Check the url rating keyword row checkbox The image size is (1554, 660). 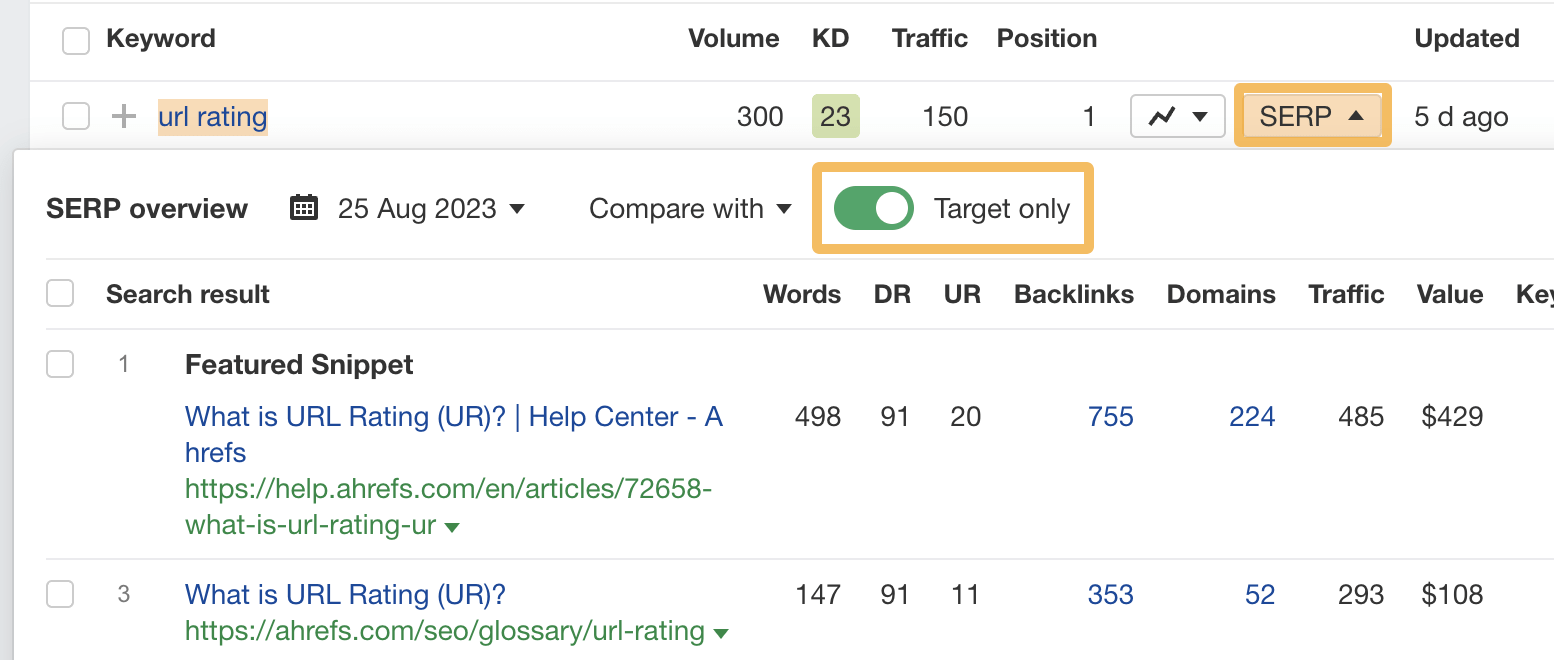(x=75, y=116)
